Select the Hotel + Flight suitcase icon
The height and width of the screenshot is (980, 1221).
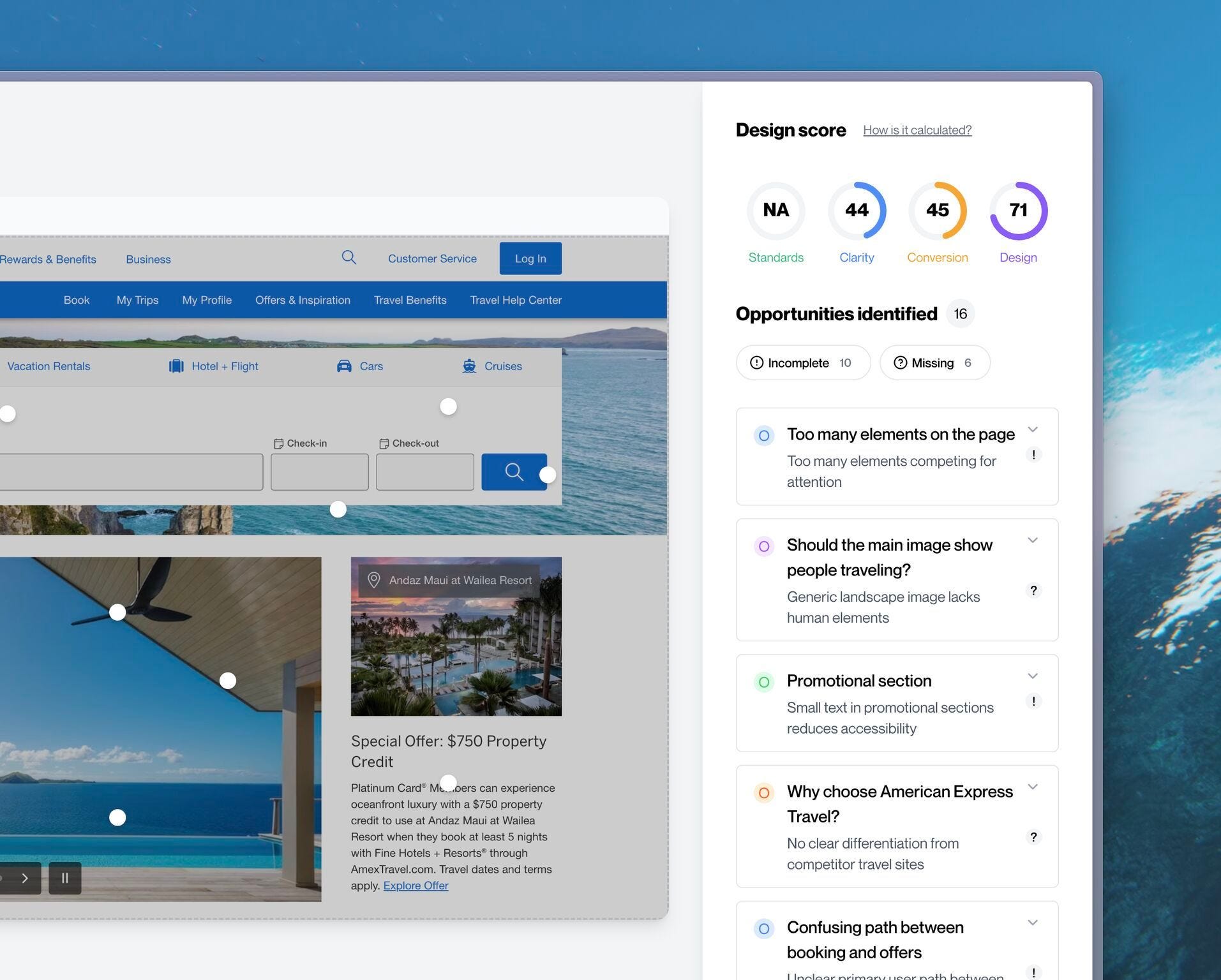[176, 366]
